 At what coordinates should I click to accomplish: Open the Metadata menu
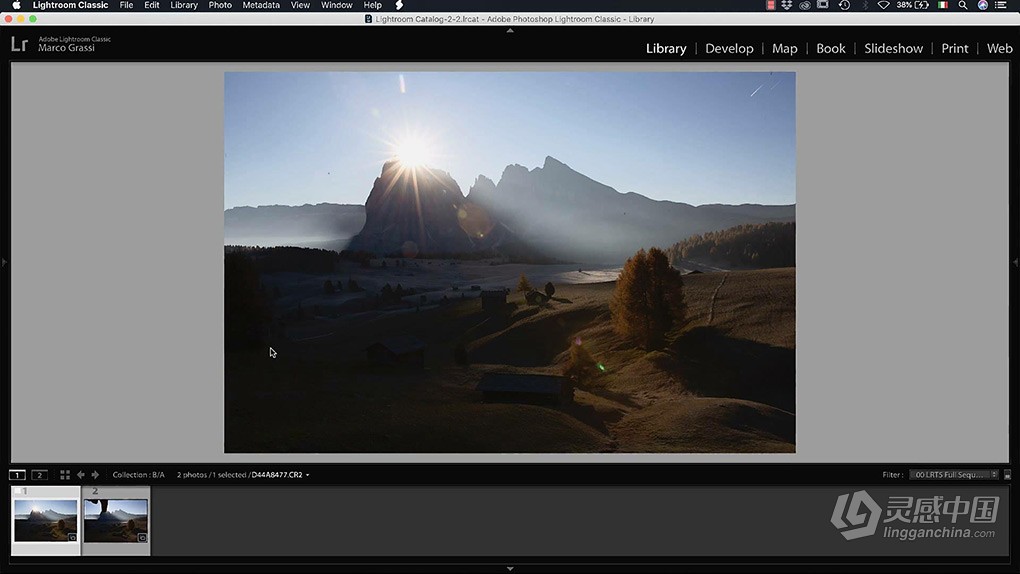point(261,5)
